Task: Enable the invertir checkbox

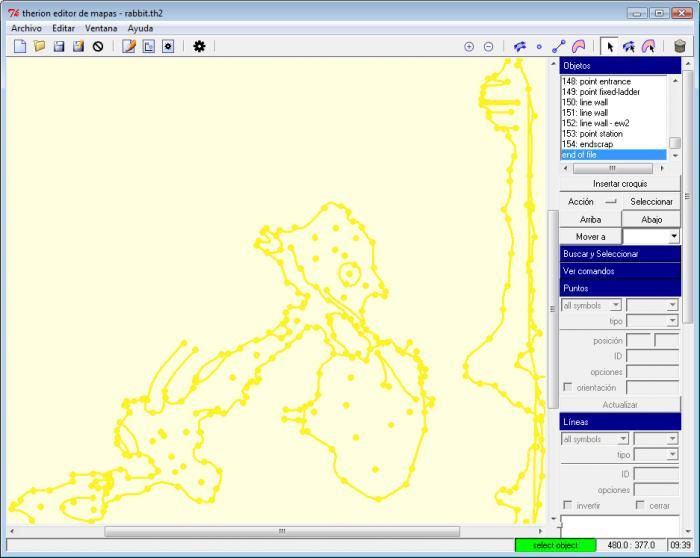Action: 567,505
